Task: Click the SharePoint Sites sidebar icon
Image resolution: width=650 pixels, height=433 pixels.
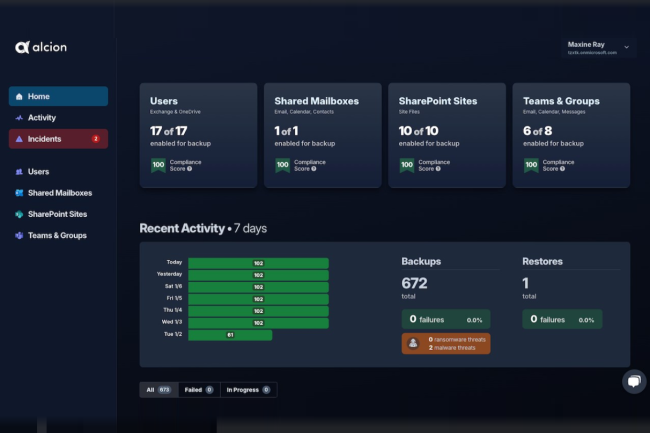Action: 18,214
